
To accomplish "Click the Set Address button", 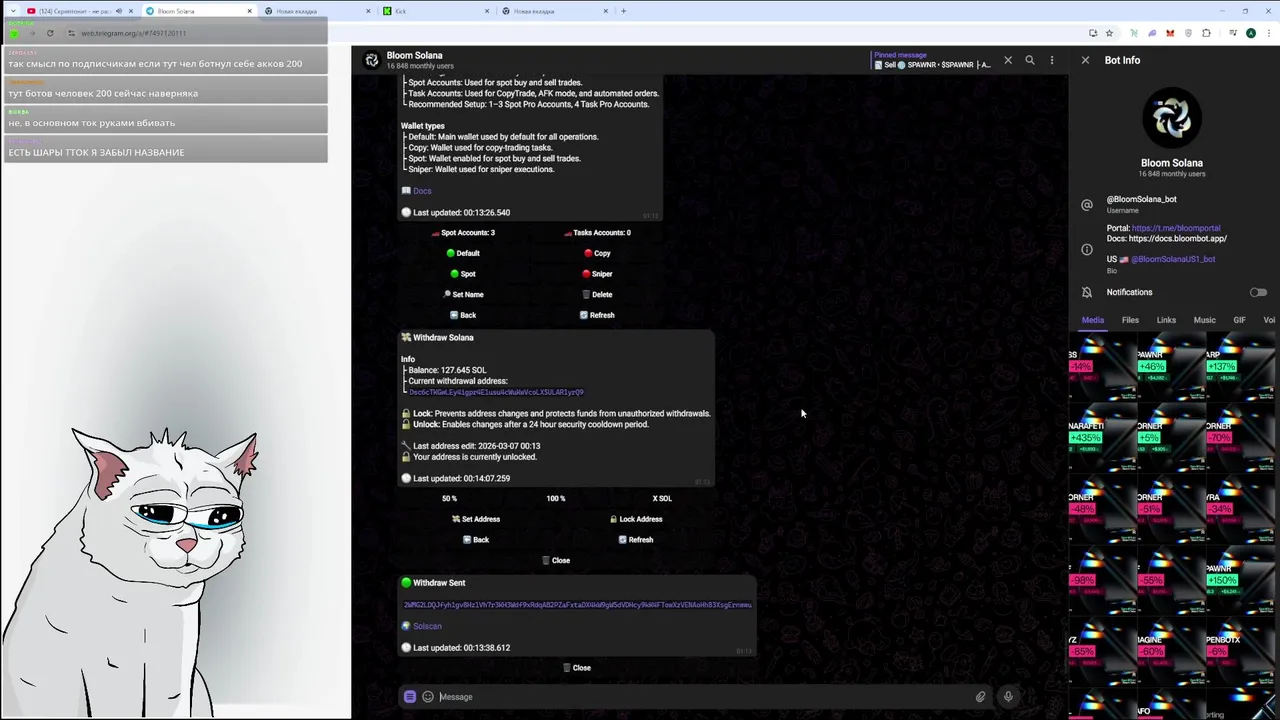I will click(x=476, y=519).
